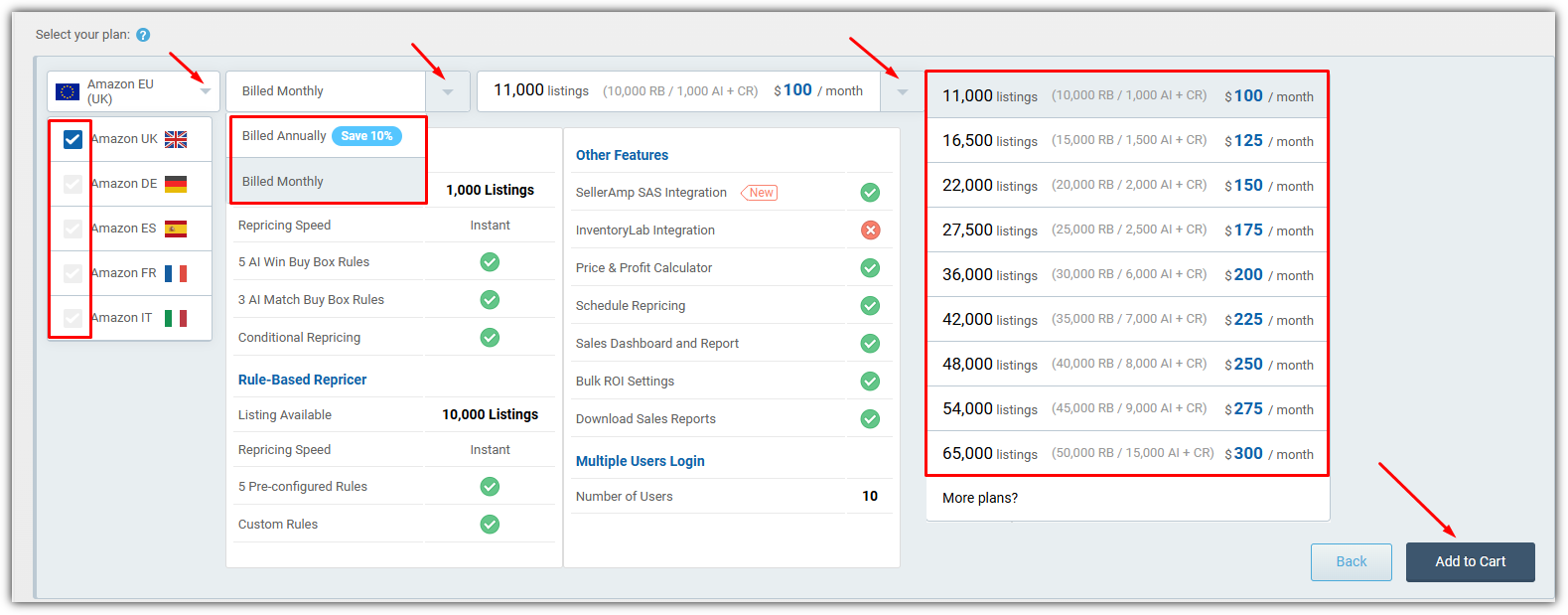Click green check for Conditional Repricing
Screen dimensions: 1568x615
coord(490,338)
